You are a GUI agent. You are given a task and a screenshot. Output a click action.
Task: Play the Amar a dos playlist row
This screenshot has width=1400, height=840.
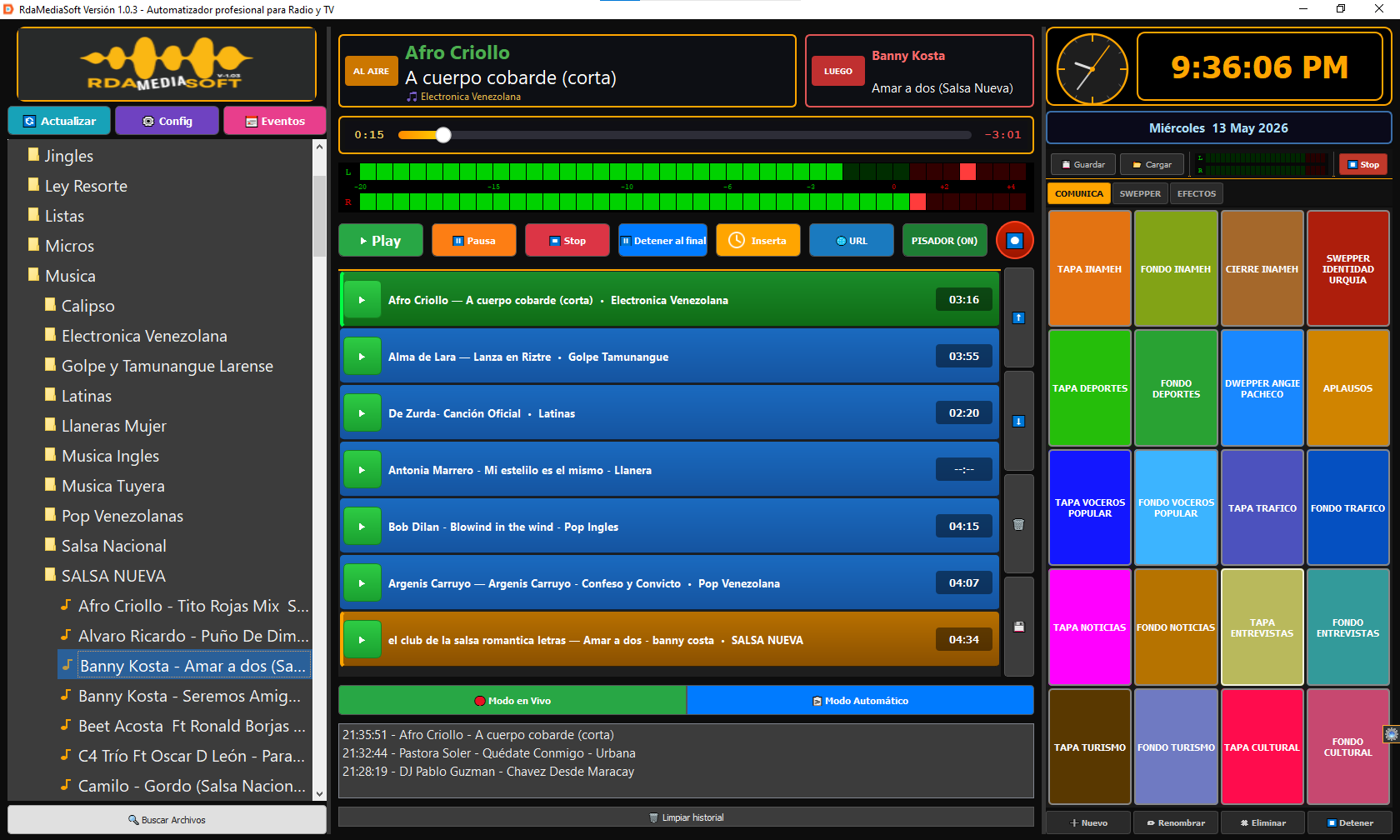[x=362, y=640]
